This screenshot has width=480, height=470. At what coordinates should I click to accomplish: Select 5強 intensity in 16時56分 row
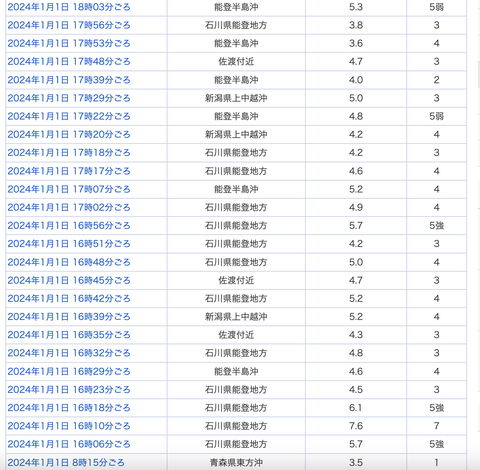tap(436, 226)
